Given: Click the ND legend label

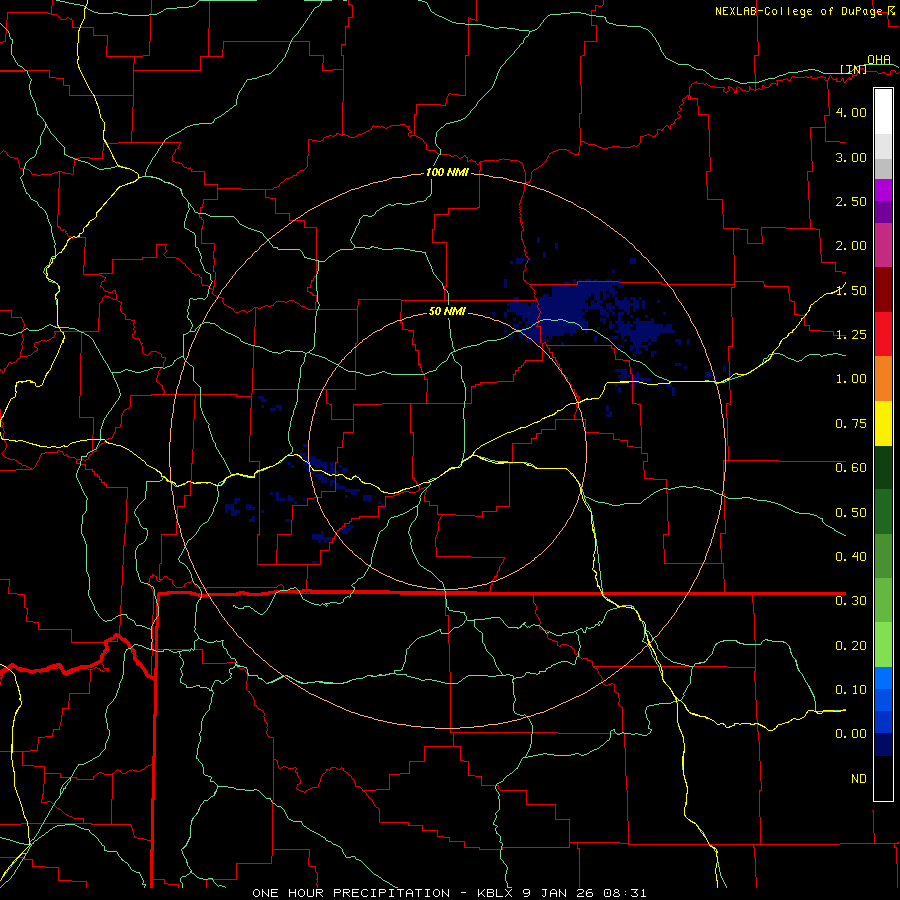Looking at the screenshot, I should 859,779.
